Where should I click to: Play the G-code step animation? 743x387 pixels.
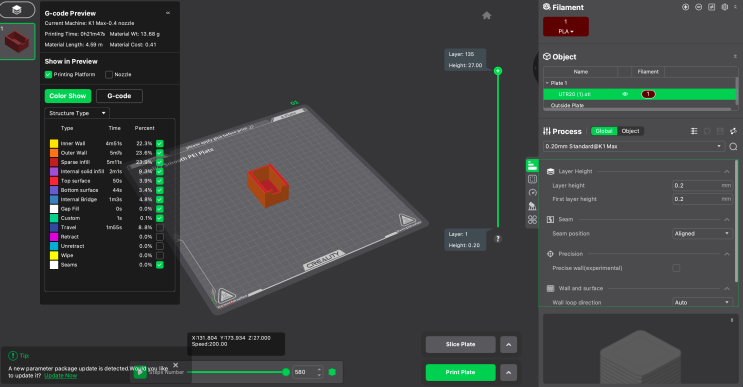pos(139,372)
